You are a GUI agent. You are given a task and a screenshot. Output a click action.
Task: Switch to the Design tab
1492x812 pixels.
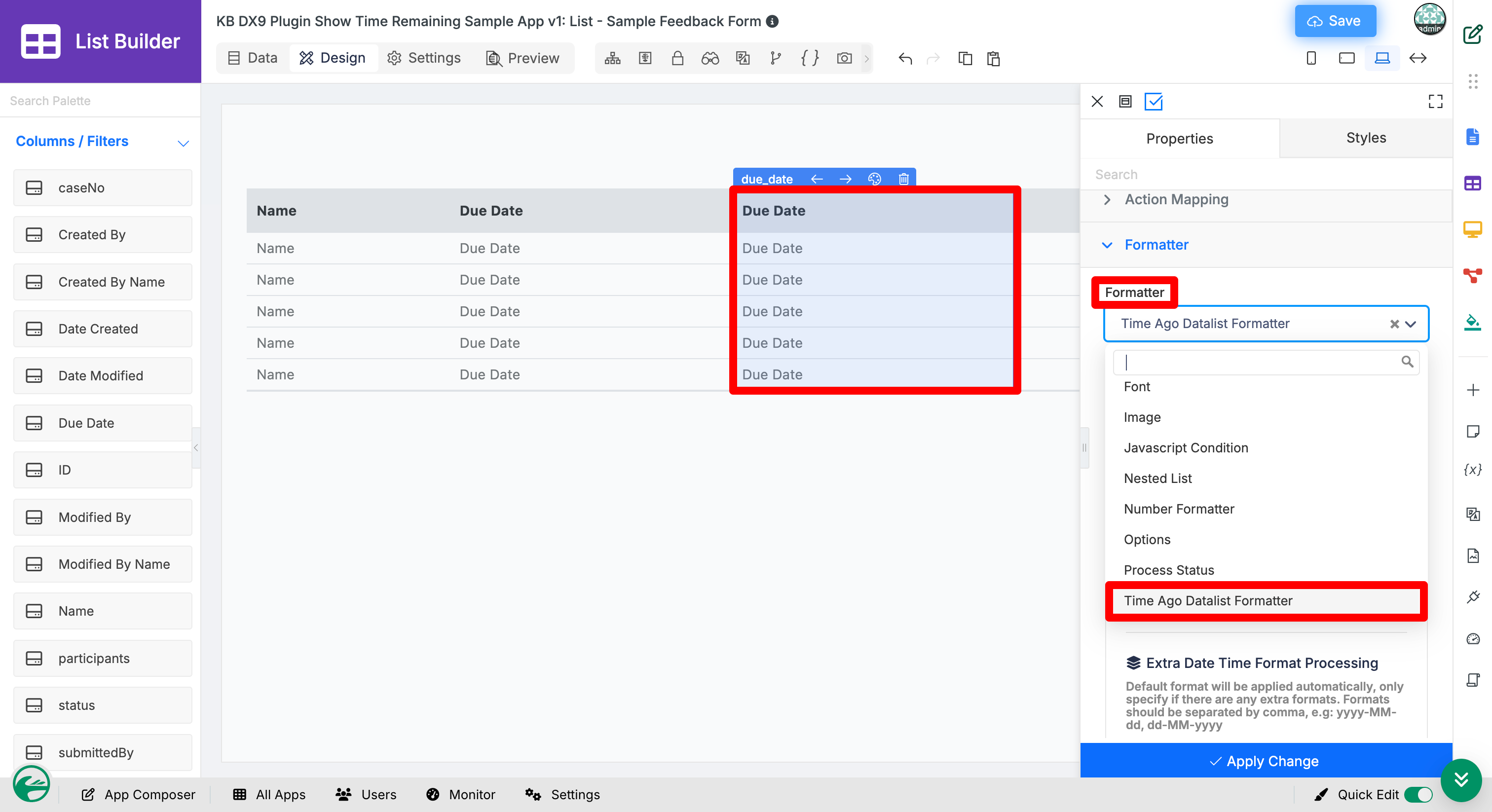pyautogui.click(x=333, y=58)
